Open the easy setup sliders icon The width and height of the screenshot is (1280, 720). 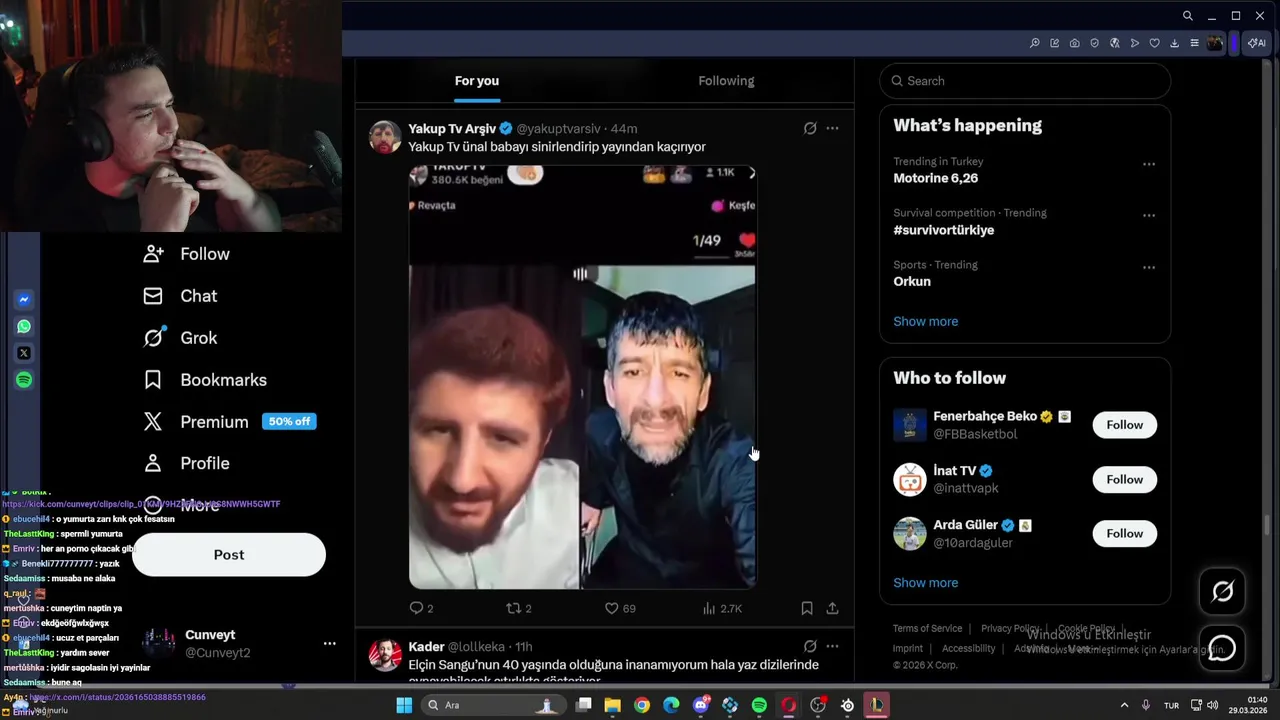coord(1194,43)
